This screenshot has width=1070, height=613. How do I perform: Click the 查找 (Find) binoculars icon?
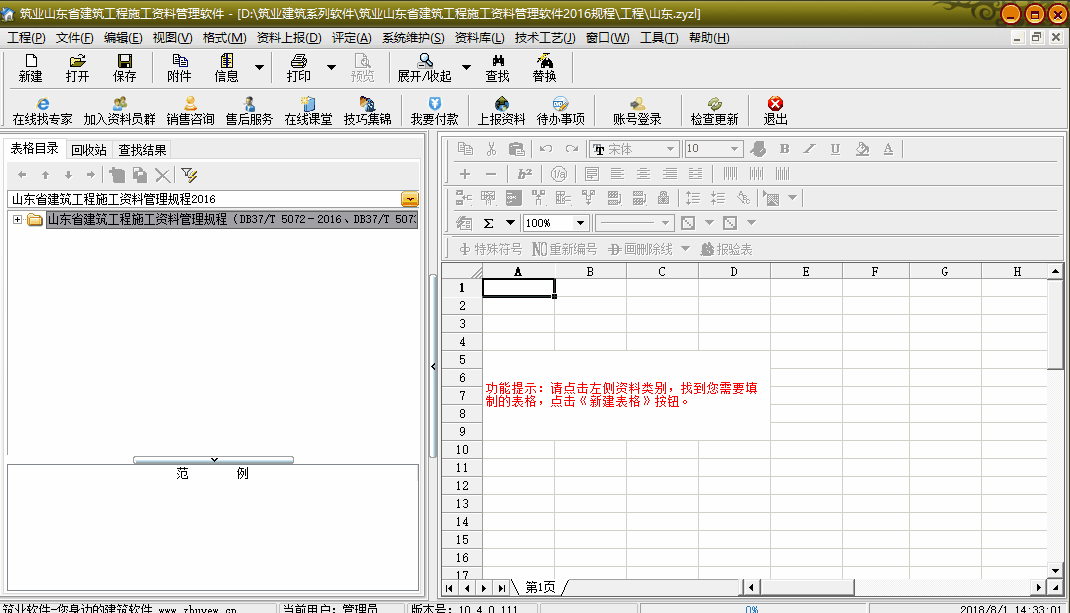(x=497, y=62)
